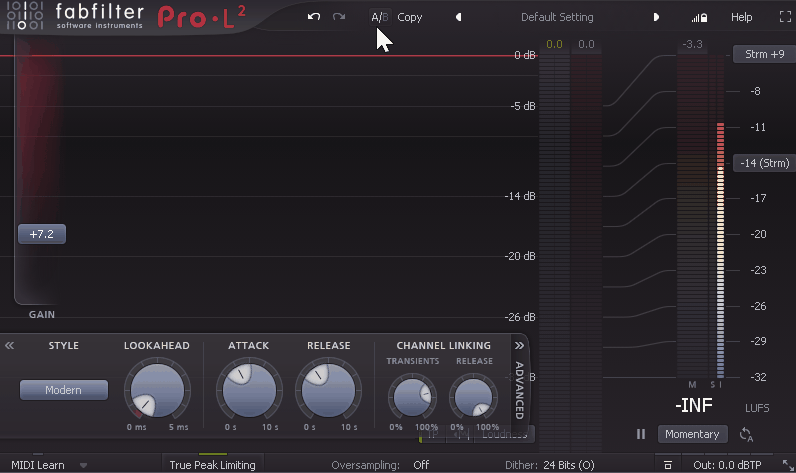
Task: Pause the loudness meter
Action: click(x=641, y=434)
